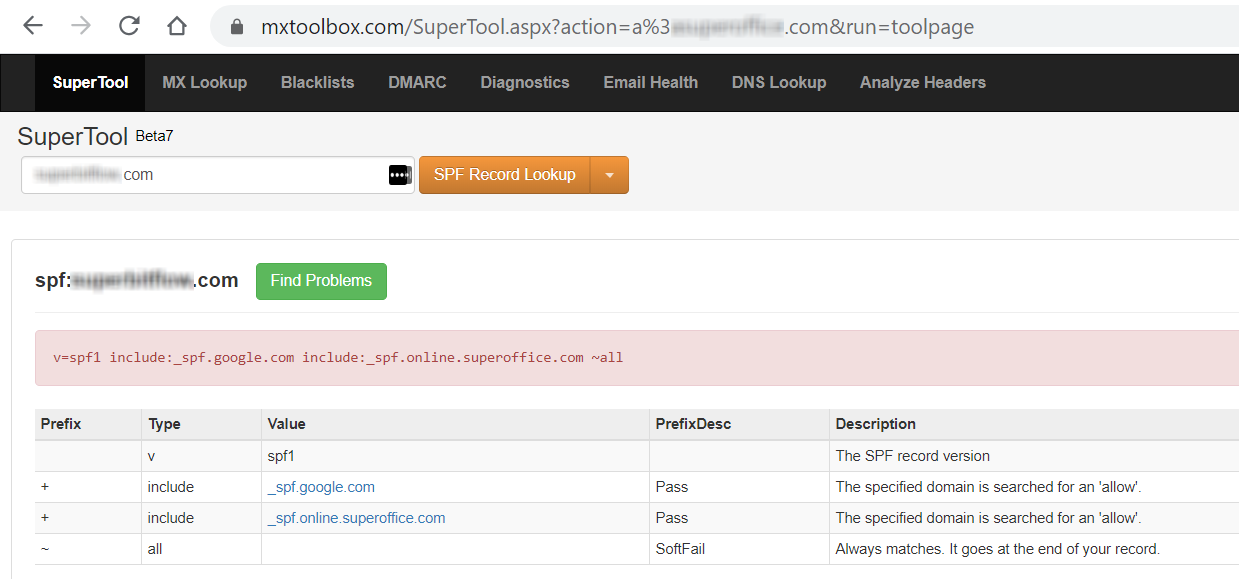Click the padlock site security icon
Screen dimensions: 1239x579
(237, 28)
